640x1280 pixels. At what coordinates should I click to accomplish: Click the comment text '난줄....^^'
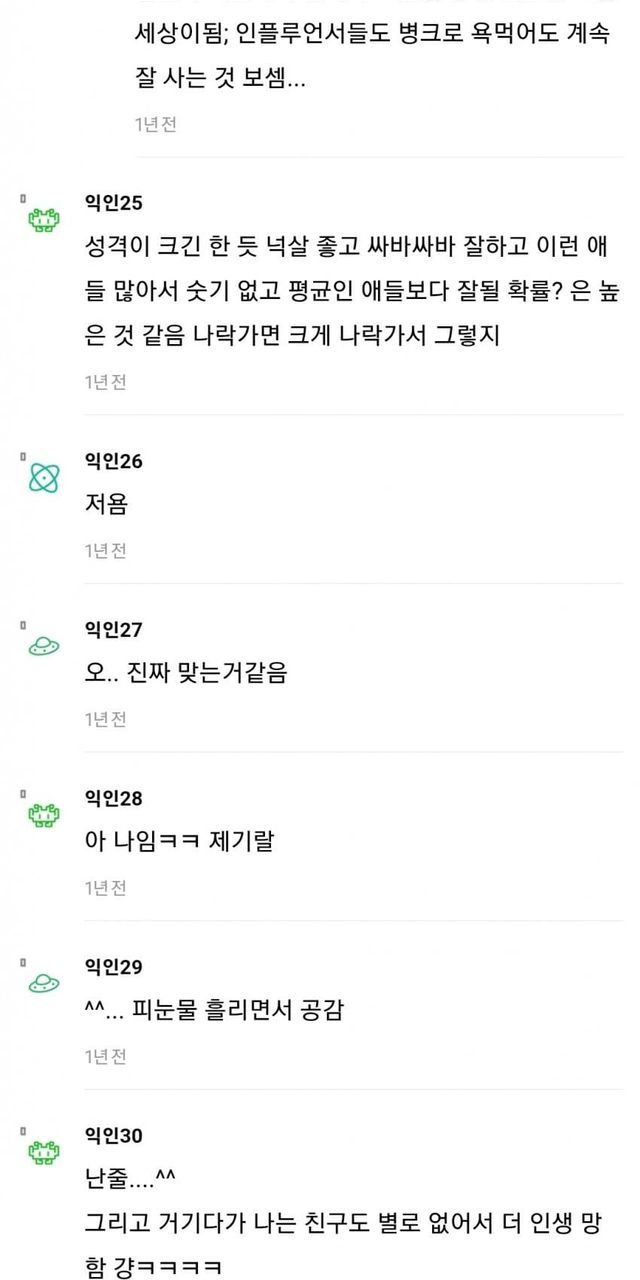(132, 1179)
